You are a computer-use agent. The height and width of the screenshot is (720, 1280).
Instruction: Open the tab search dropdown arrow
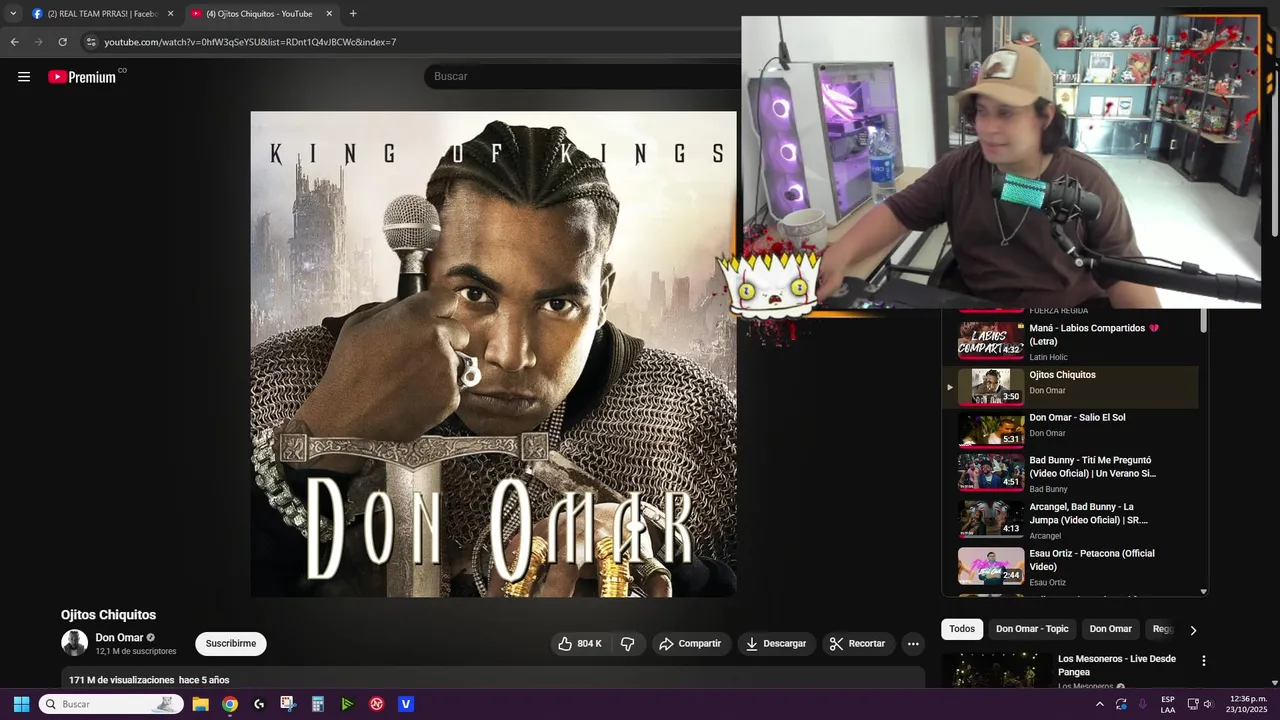(x=13, y=14)
